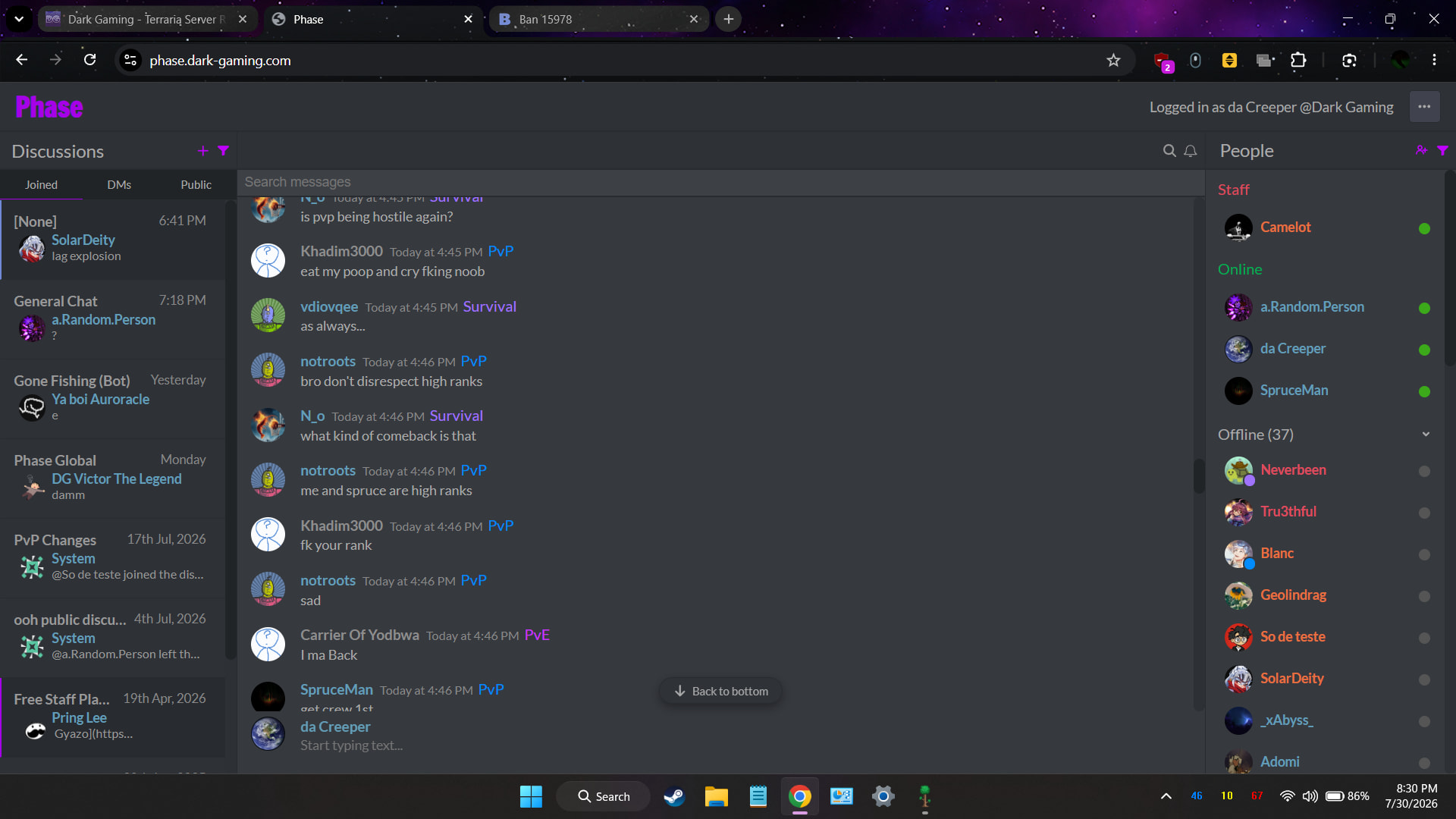The image size is (1456, 819).
Task: Click Back to bottom button
Action: point(720,691)
